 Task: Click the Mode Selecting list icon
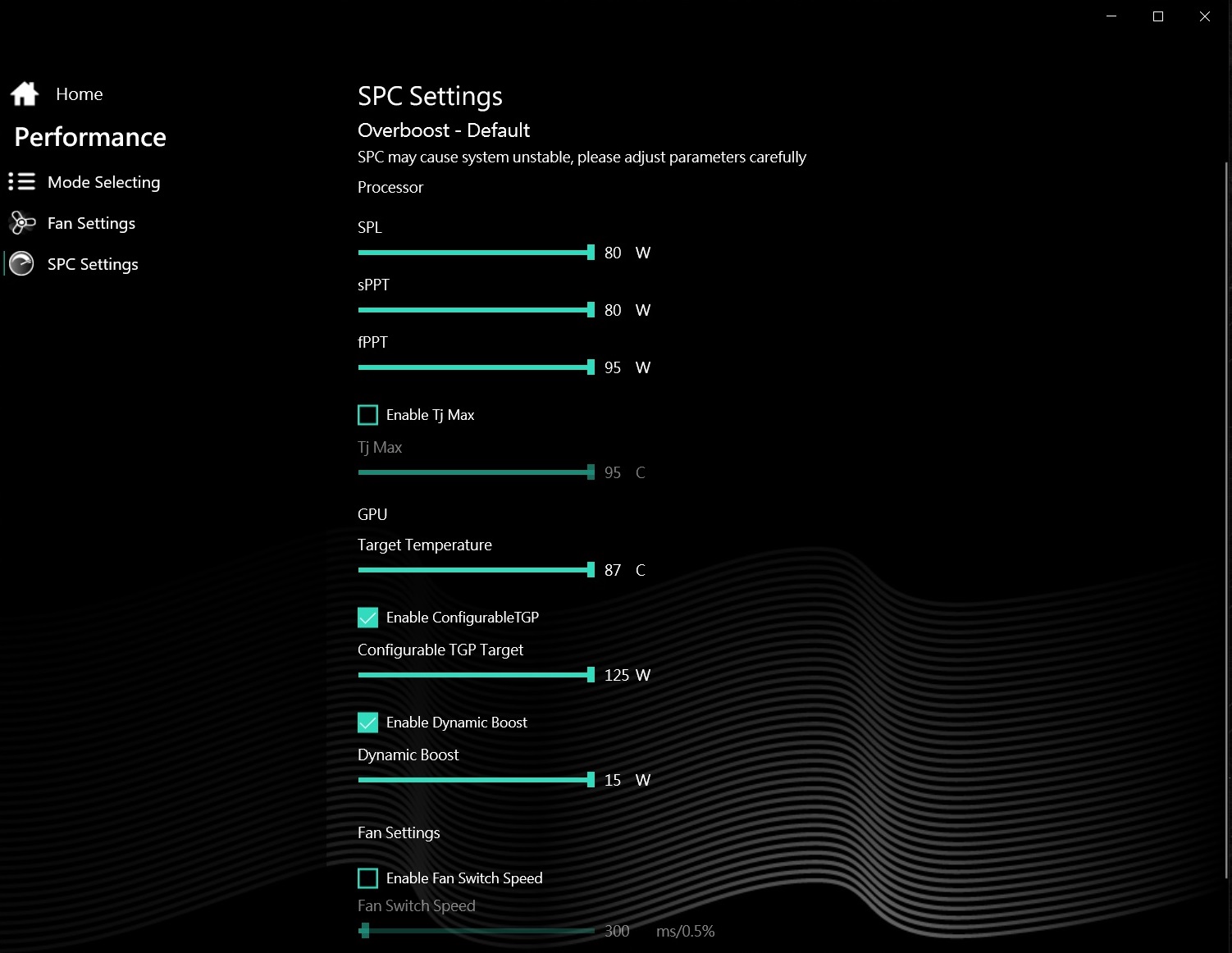(x=22, y=182)
